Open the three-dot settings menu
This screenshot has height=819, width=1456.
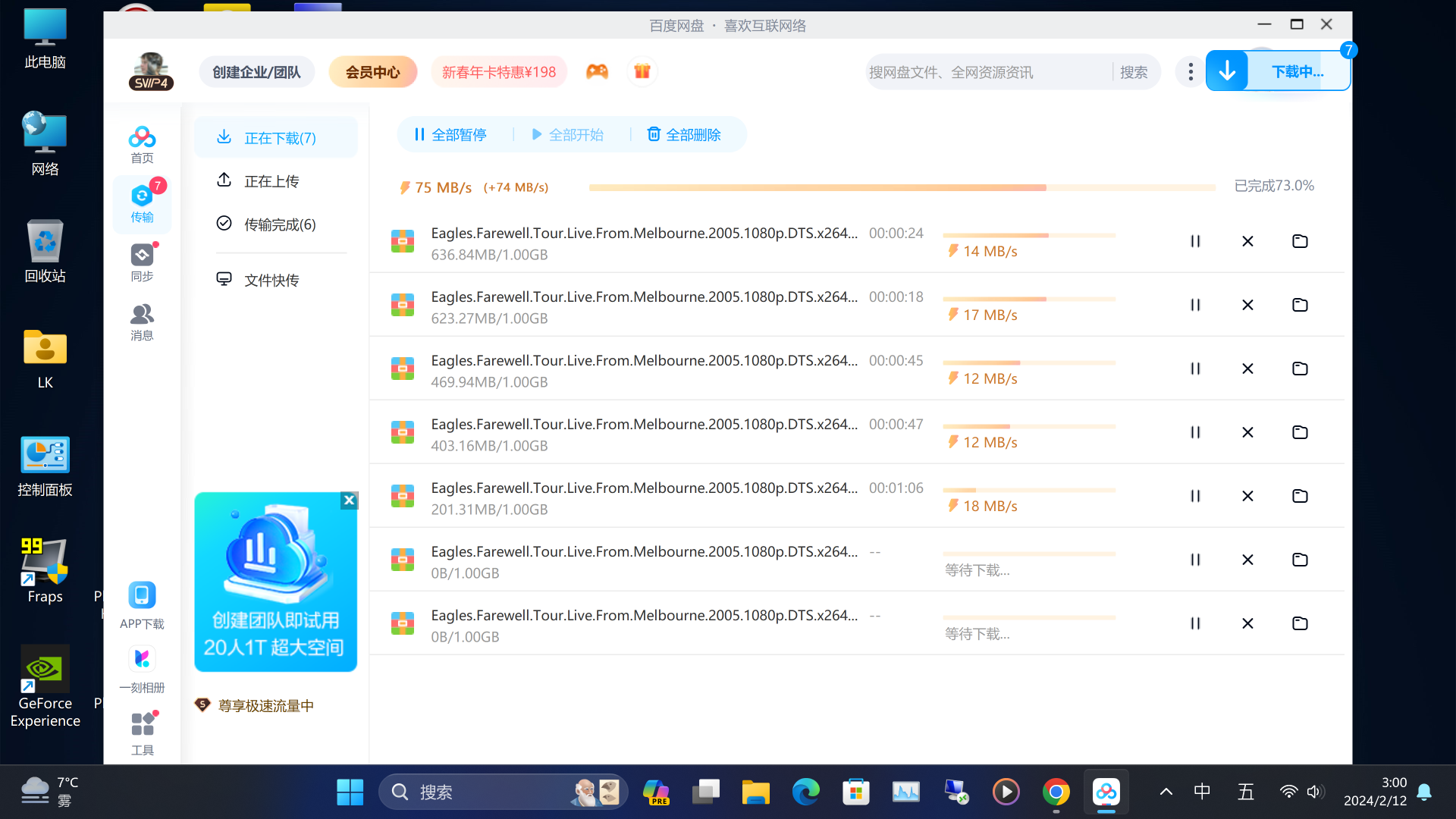(x=1190, y=71)
